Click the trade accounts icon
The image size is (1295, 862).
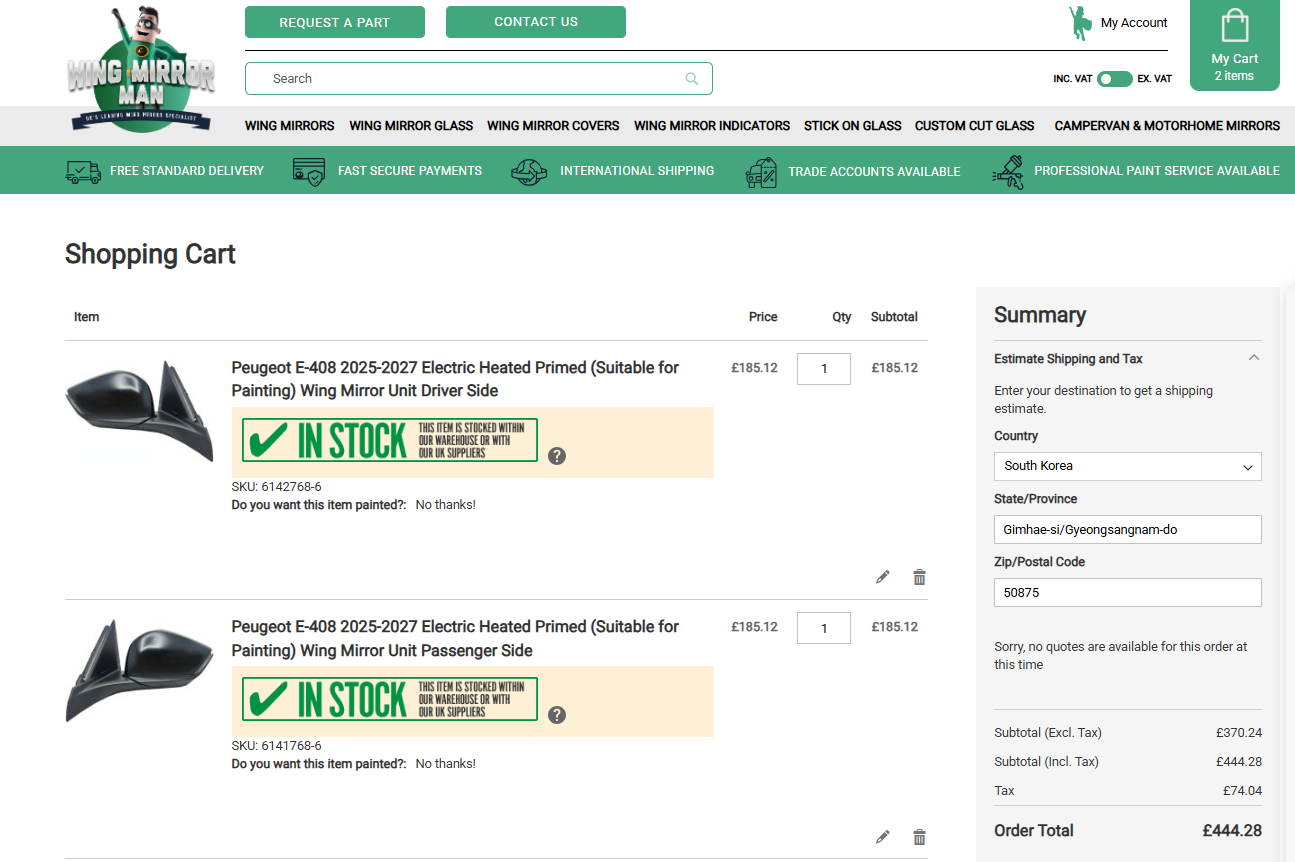(x=761, y=172)
